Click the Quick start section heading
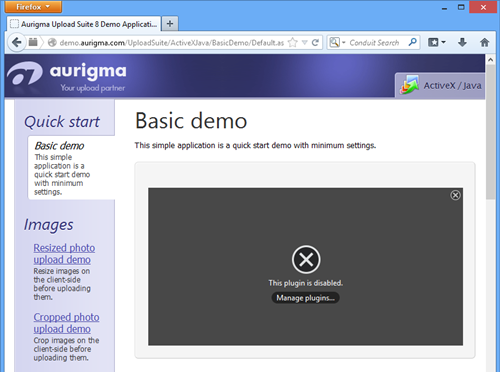 pyautogui.click(x=62, y=121)
